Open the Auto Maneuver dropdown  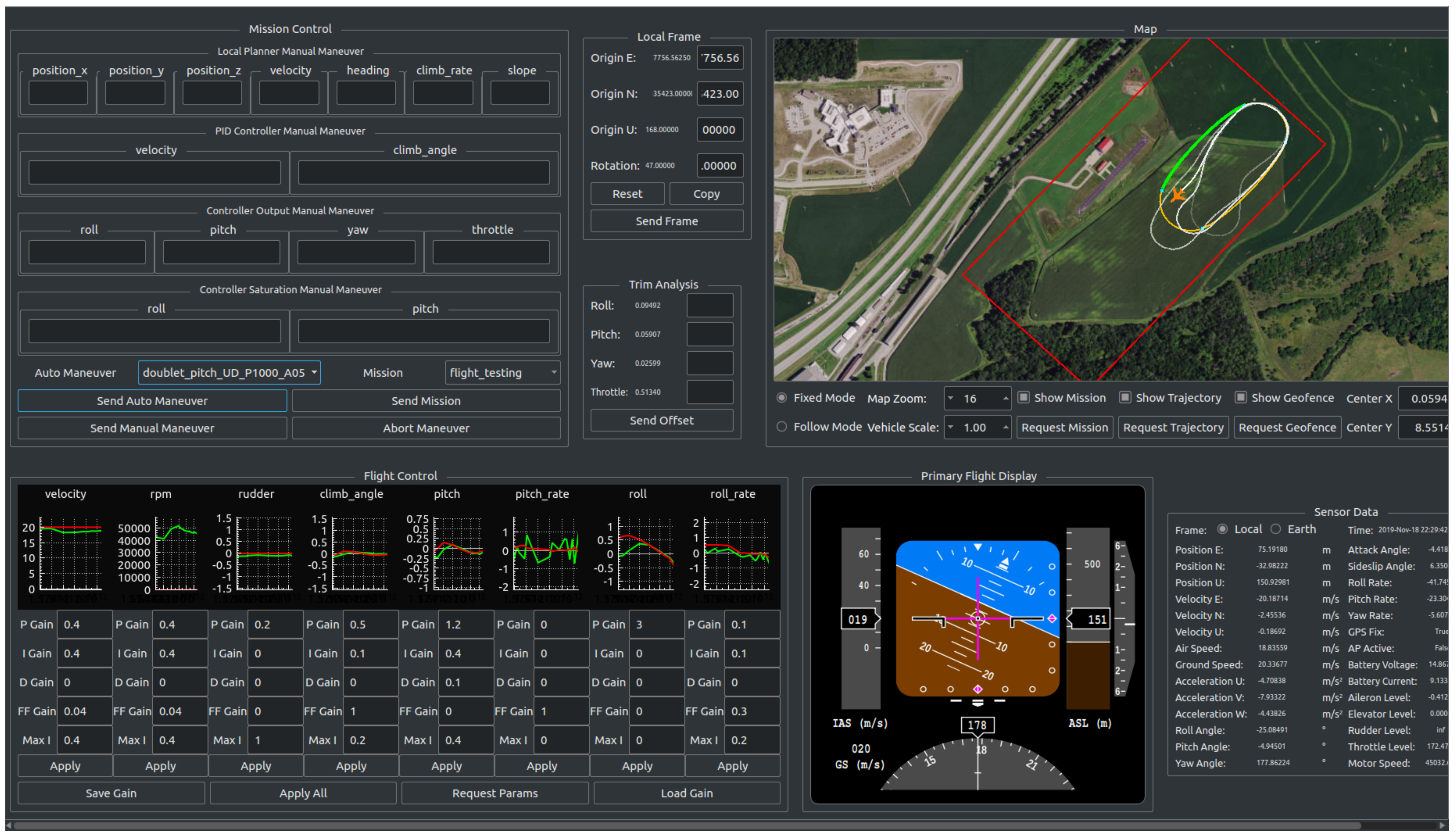pyautogui.click(x=229, y=373)
